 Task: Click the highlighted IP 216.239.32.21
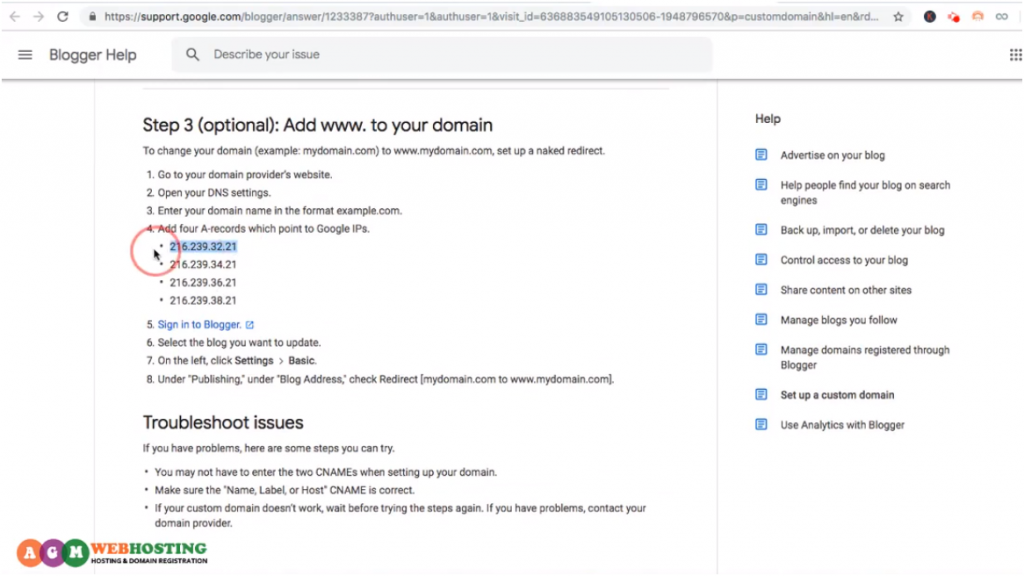click(203, 247)
